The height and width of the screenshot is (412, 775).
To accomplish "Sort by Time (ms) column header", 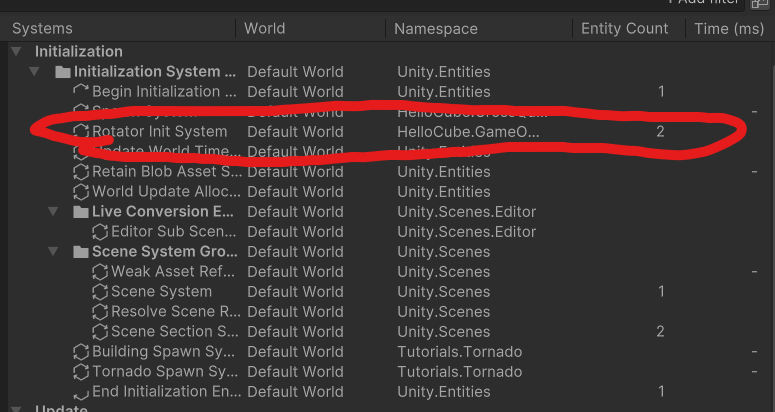I will pyautogui.click(x=729, y=29).
